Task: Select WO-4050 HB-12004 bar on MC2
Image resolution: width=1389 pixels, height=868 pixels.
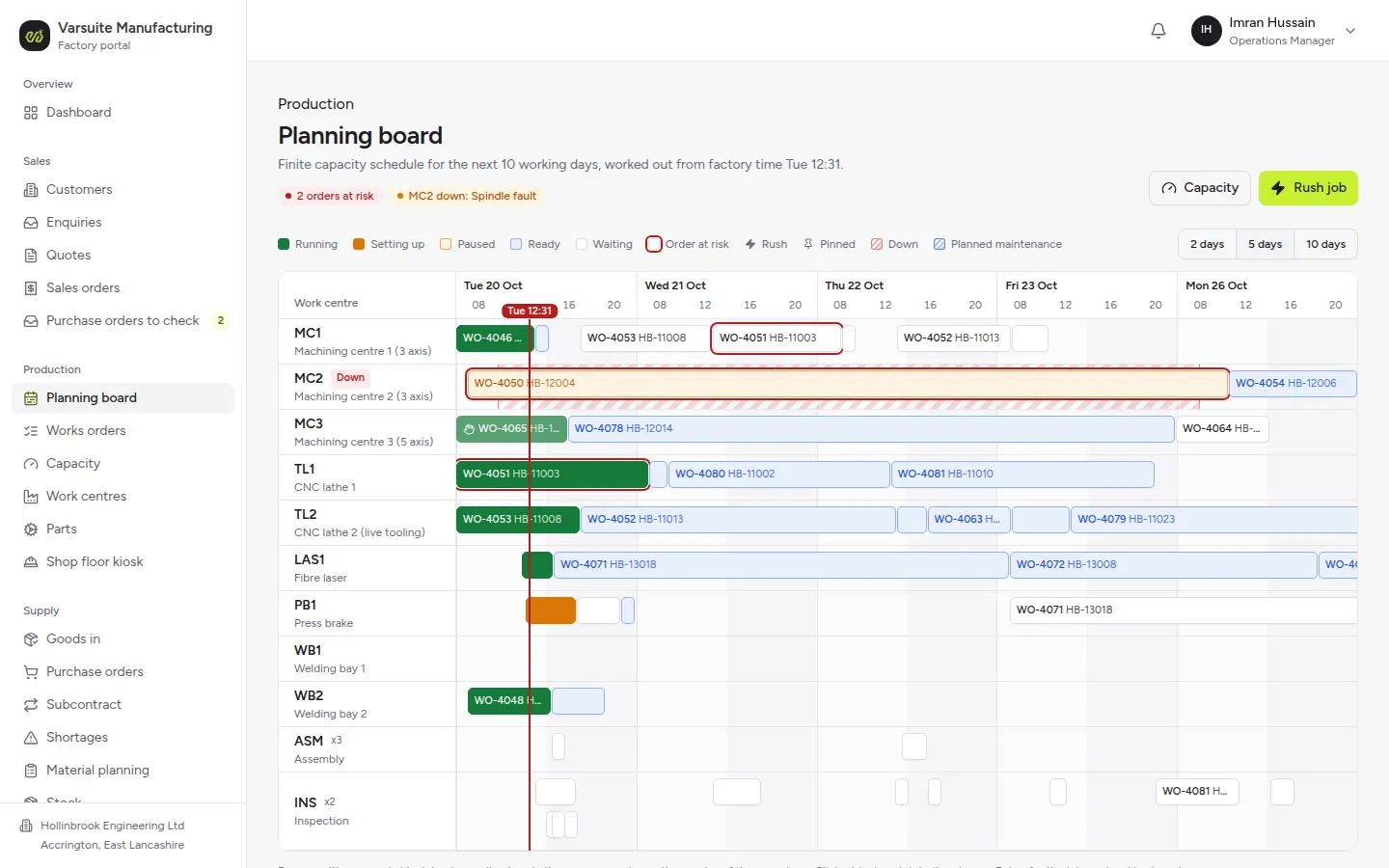Action: [x=847, y=384]
